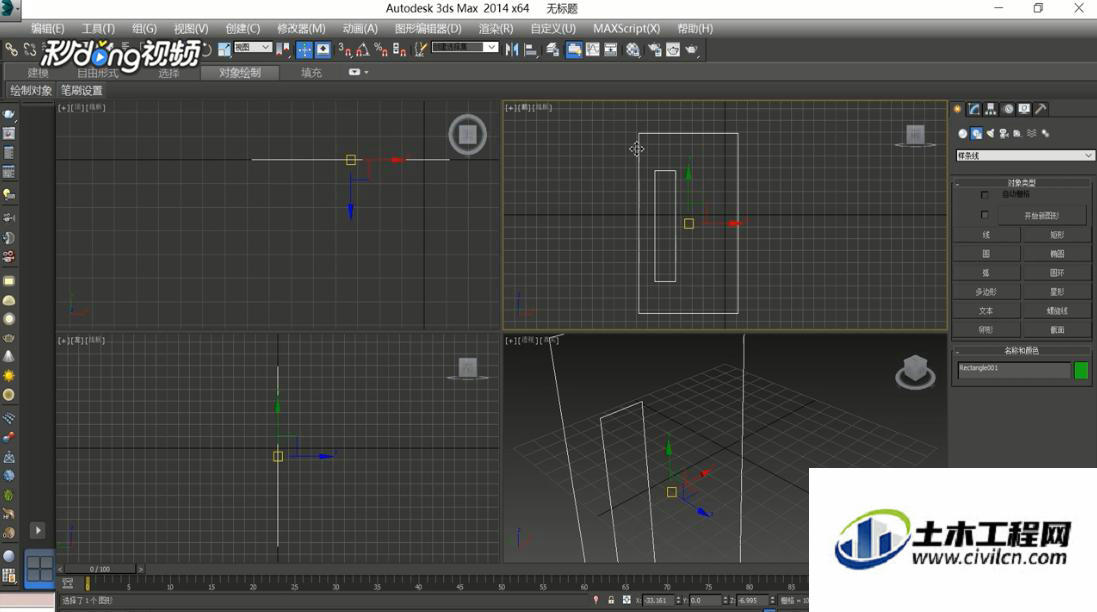The height and width of the screenshot is (612, 1097).
Task: Select the Cameras category icon
Action: 1004,133
